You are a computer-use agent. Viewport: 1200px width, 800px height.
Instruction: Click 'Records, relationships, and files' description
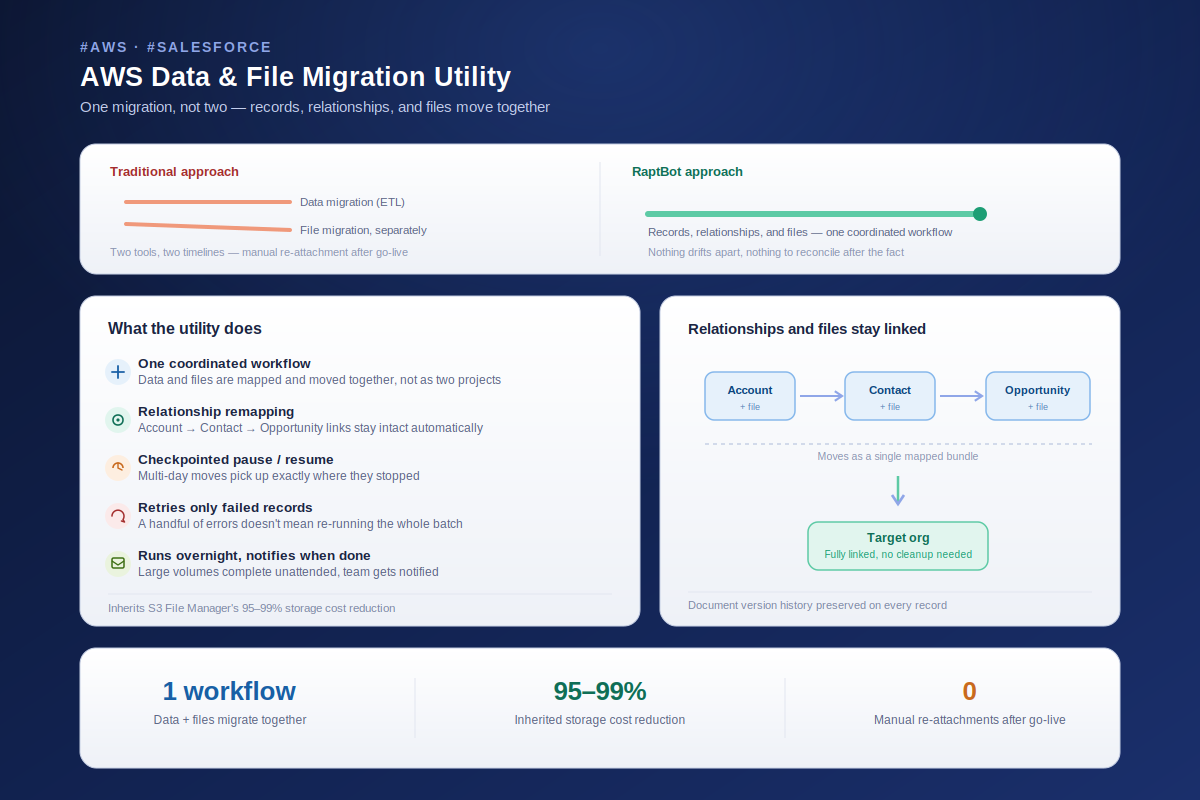800,232
